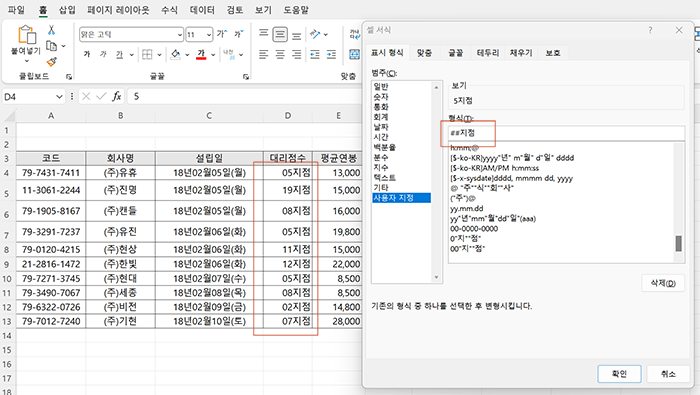
Task: Click the text orientation icon
Action: click(316, 34)
